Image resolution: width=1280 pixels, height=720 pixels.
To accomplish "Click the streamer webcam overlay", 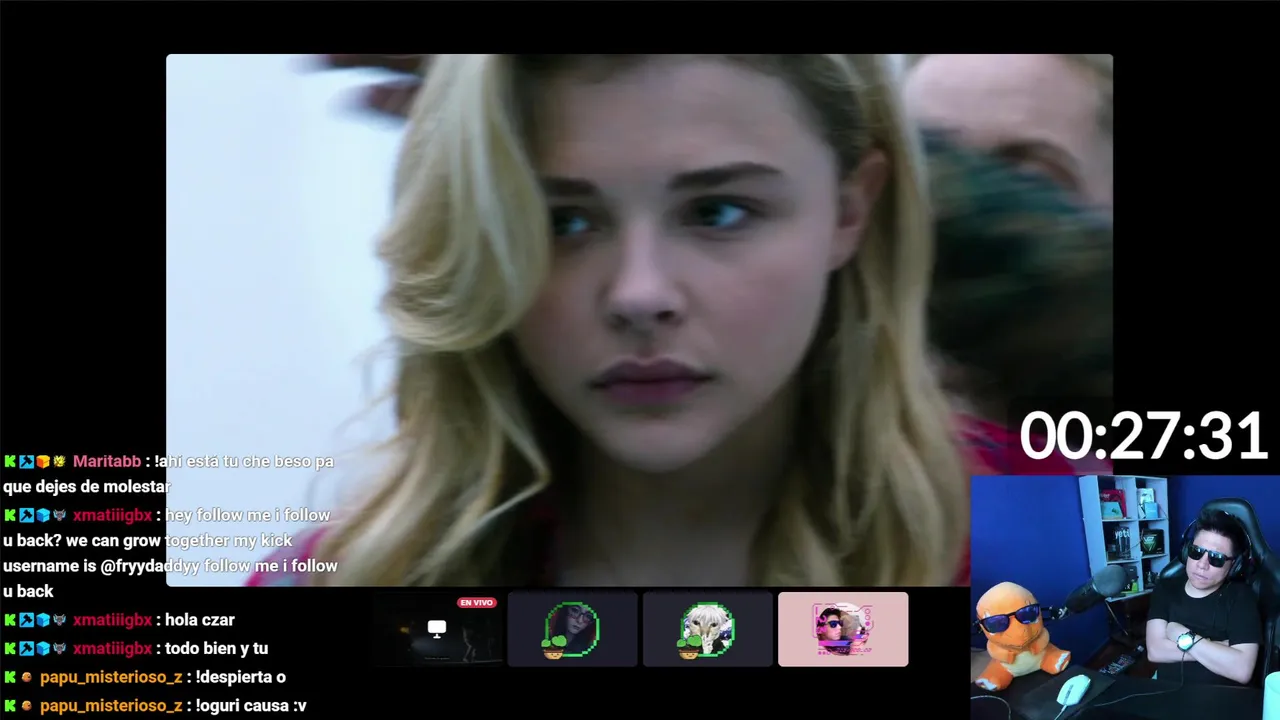I will 1125,598.
